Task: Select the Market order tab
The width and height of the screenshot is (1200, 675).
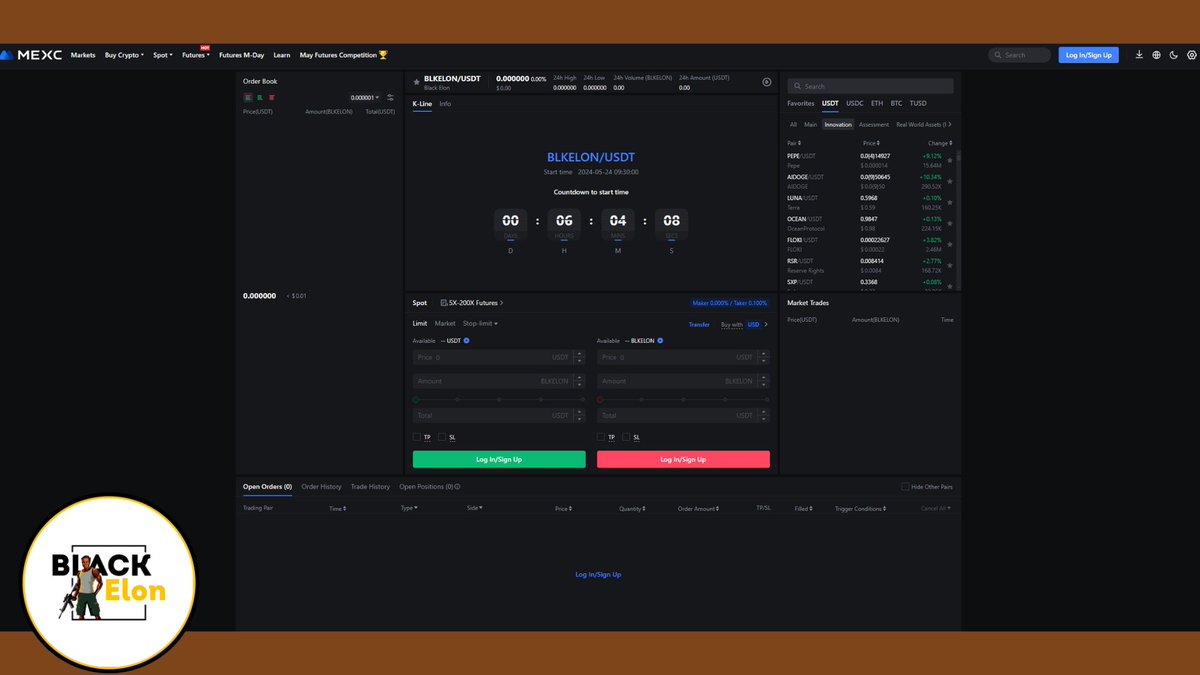Action: click(x=445, y=324)
